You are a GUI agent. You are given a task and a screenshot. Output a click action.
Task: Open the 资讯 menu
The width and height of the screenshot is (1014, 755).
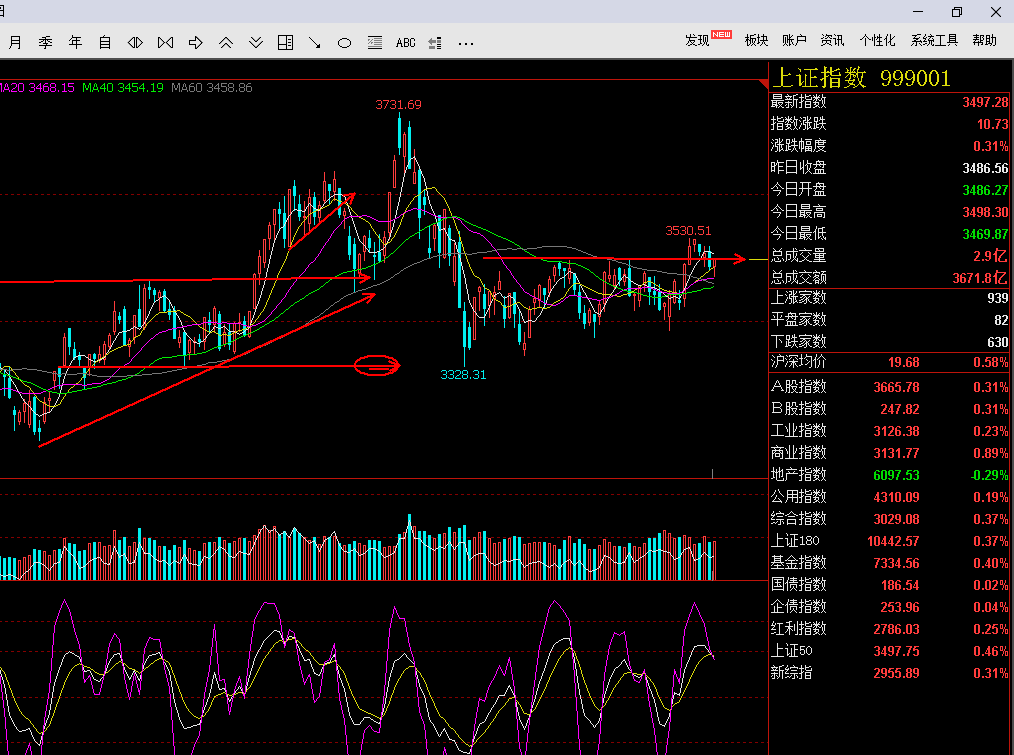(x=832, y=40)
